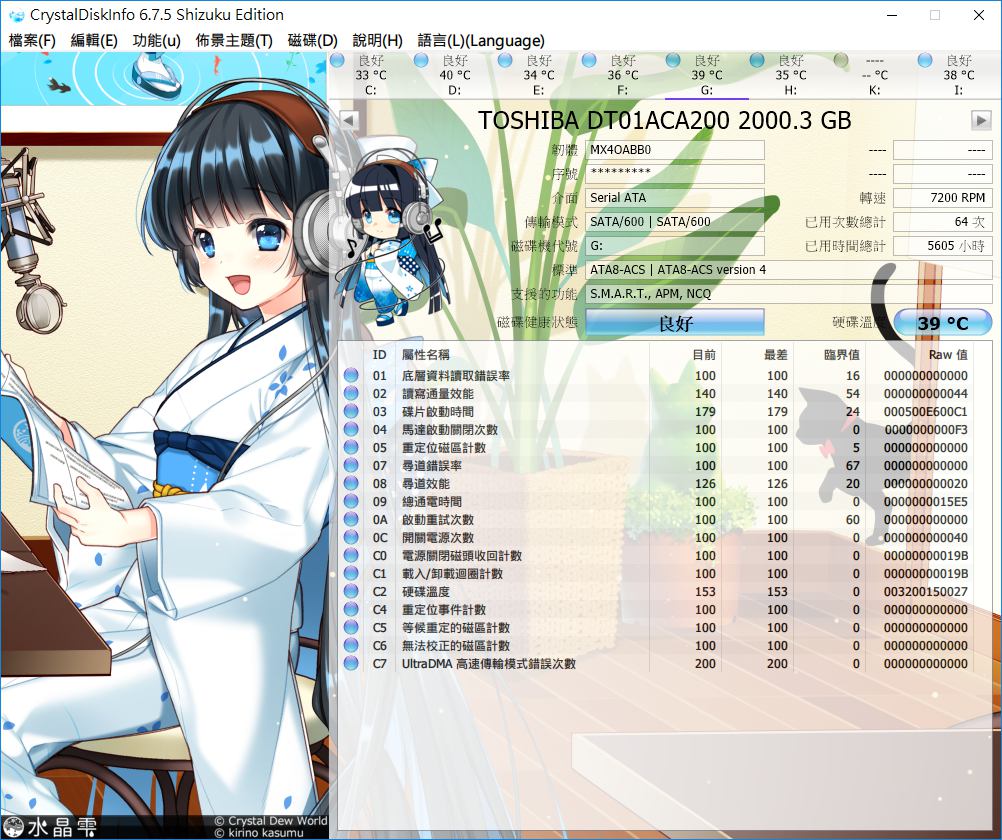The width and height of the screenshot is (1002, 840).
Task: Open the 功能(u) menu
Action: pos(157,41)
